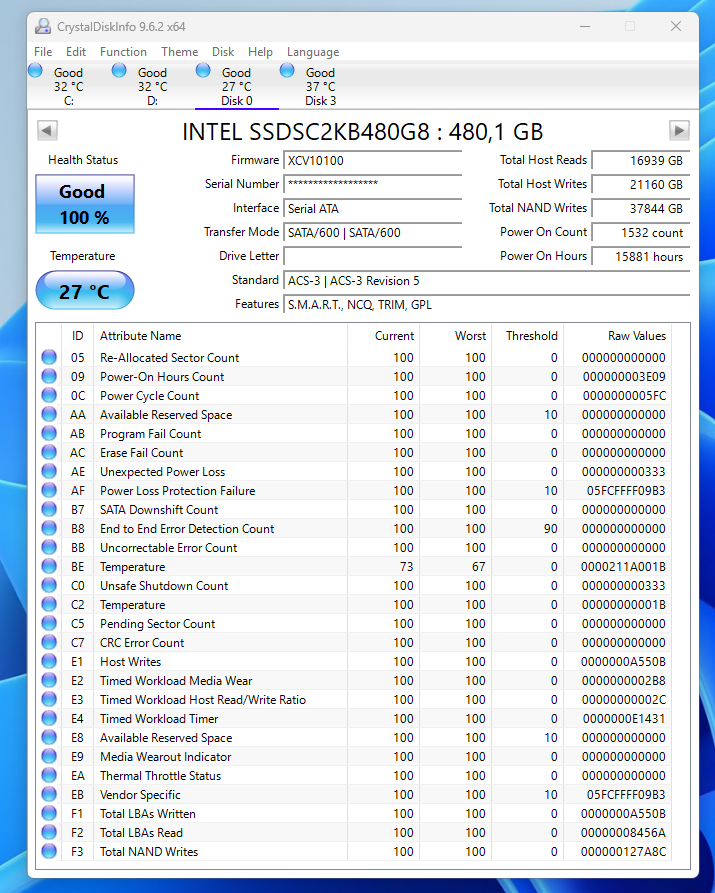This screenshot has width=715, height=893.
Task: Open the Language menu
Action: click(x=313, y=52)
